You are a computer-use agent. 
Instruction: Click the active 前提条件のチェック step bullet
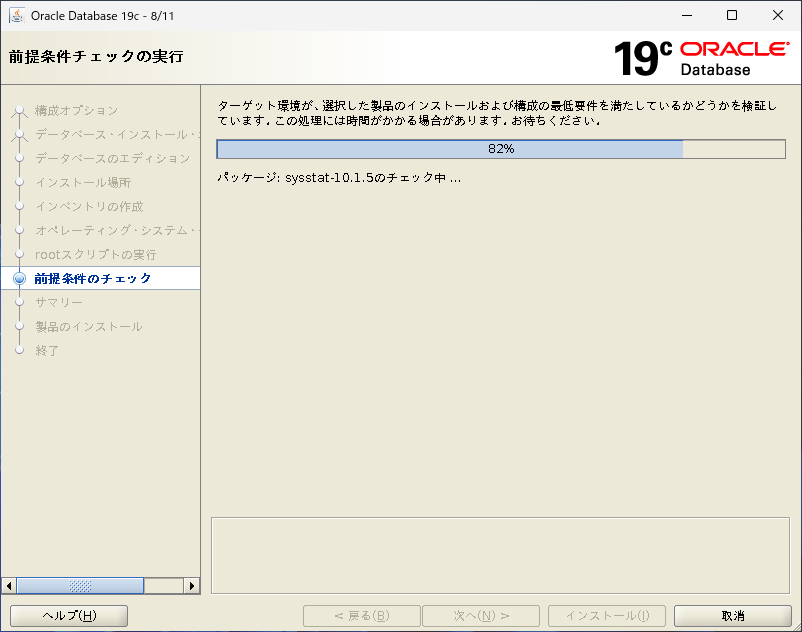19,278
